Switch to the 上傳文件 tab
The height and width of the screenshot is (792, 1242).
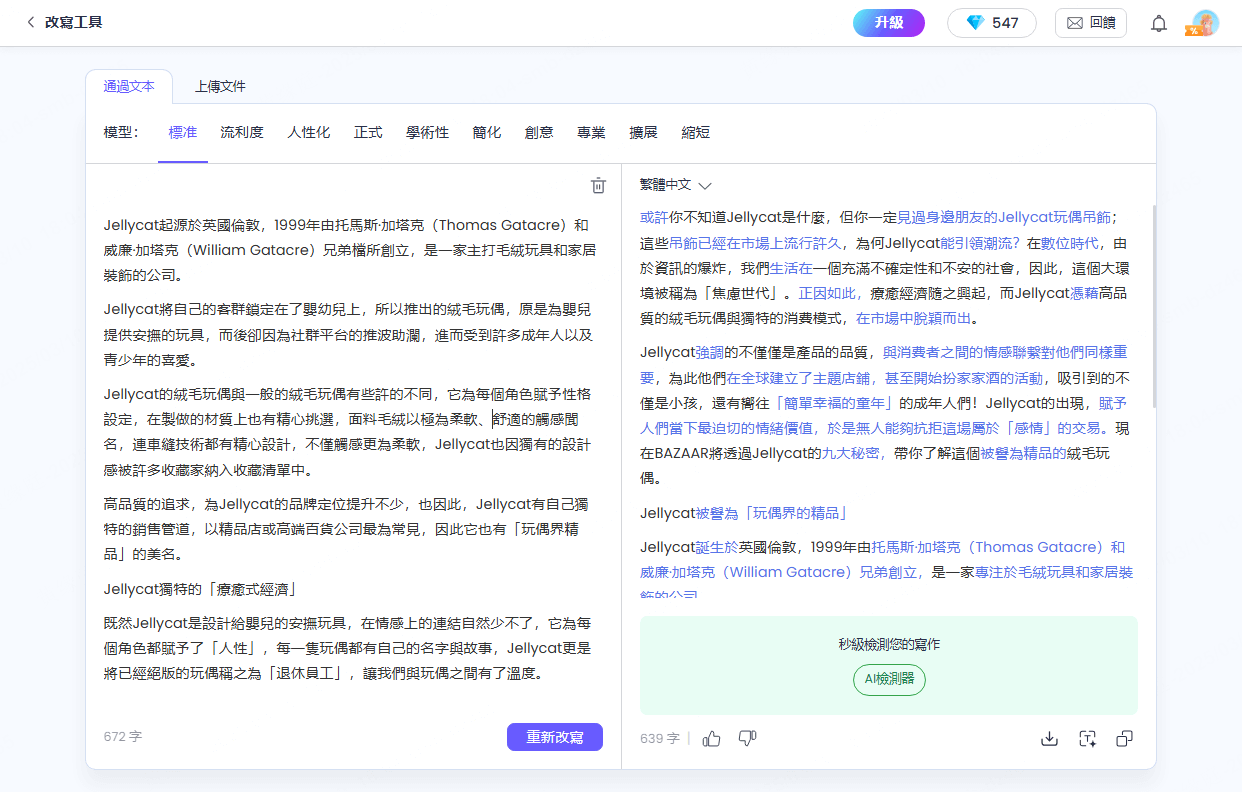click(x=220, y=86)
